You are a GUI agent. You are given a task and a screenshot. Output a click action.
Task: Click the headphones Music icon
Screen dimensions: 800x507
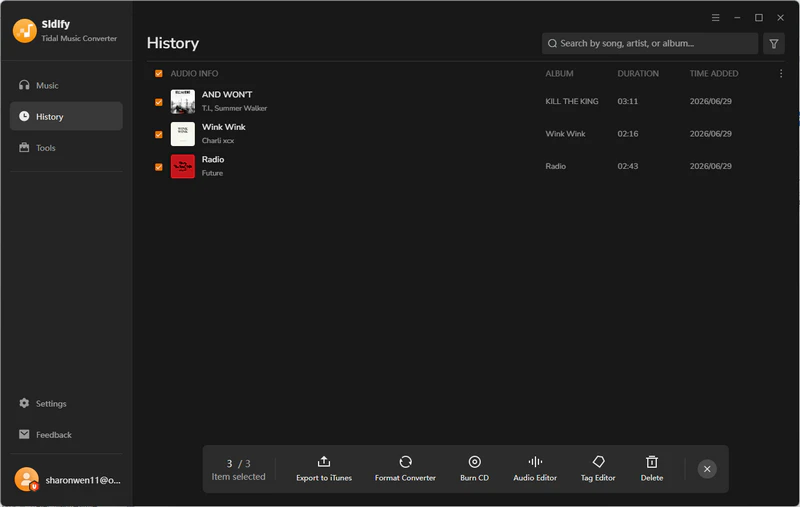point(24,85)
